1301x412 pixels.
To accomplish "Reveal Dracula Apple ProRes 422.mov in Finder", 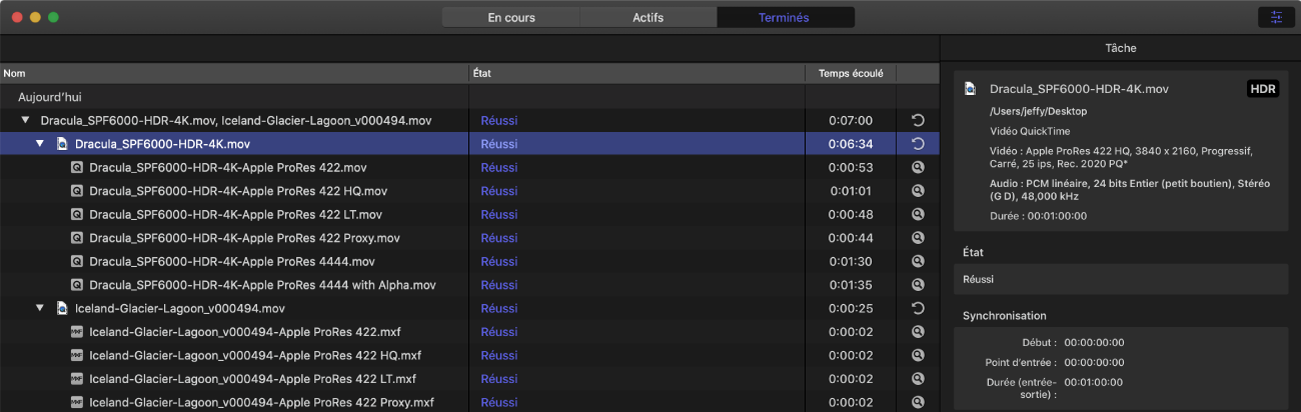I will (x=918, y=167).
